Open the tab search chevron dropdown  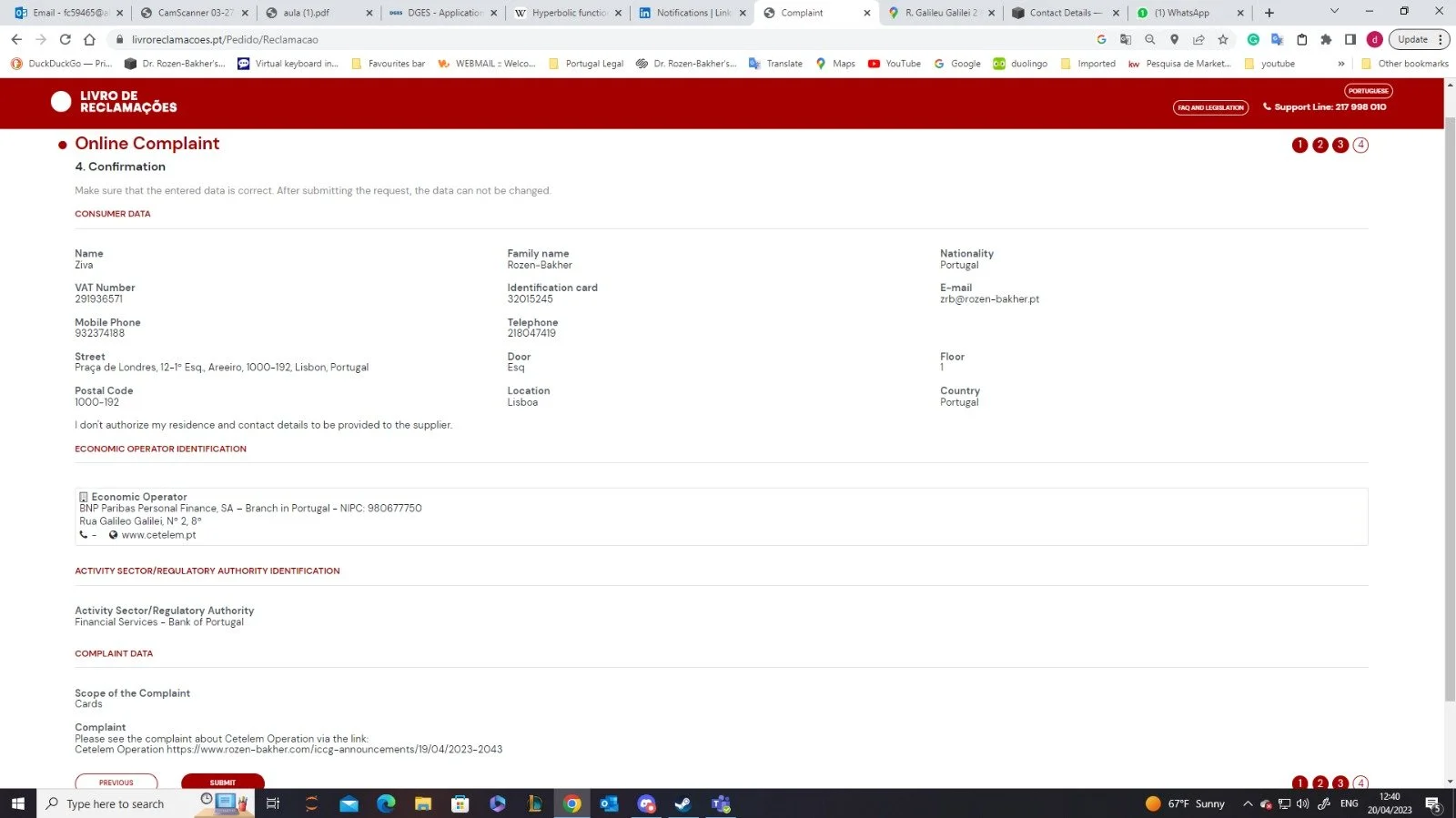pyautogui.click(x=1334, y=12)
